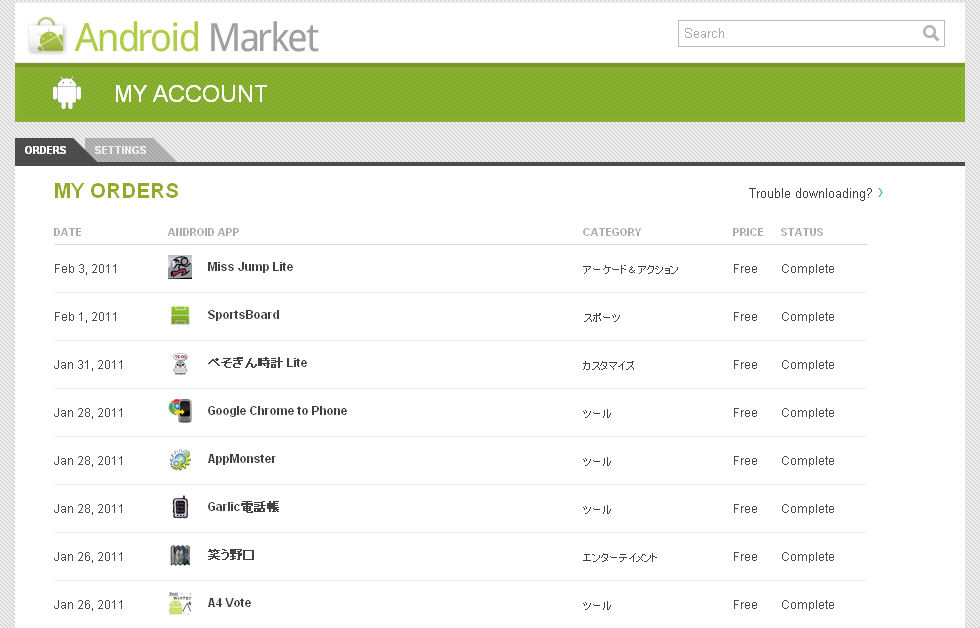Click the search magnifying glass icon

click(931, 33)
